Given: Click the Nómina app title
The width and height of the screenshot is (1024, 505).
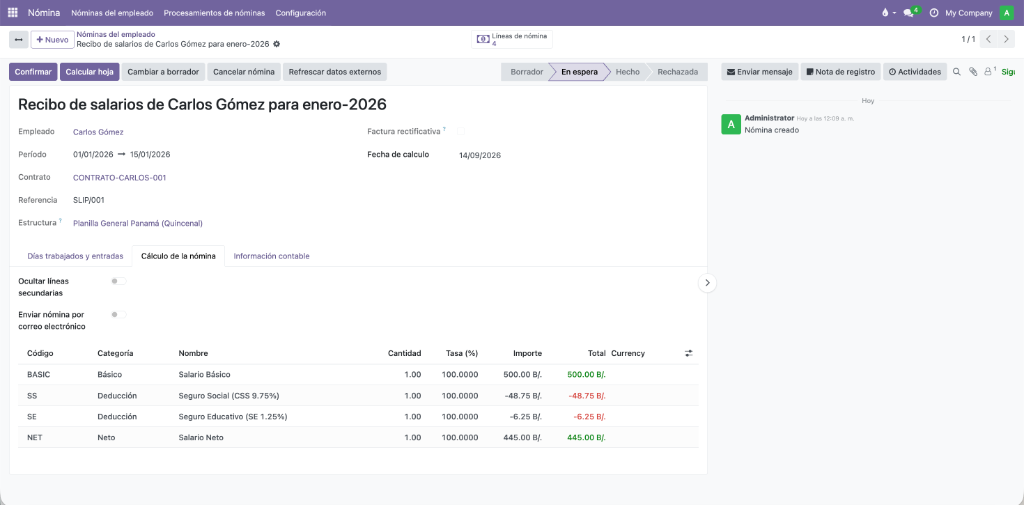Looking at the screenshot, I should (44, 12).
